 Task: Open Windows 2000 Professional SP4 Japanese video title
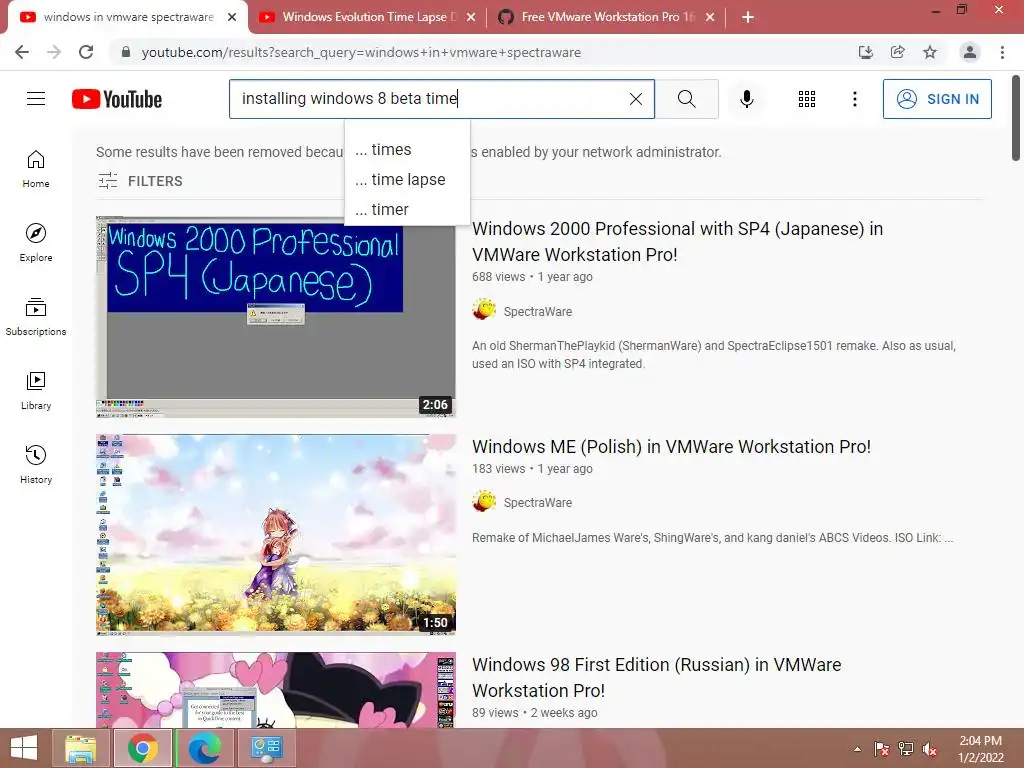click(x=677, y=242)
